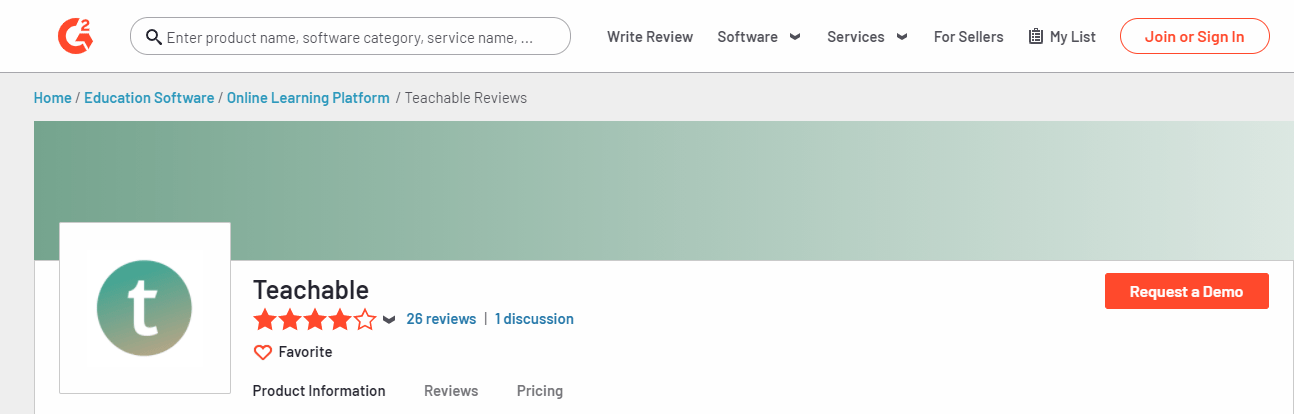Open Write Review page
This screenshot has height=414, width=1294.
(650, 37)
